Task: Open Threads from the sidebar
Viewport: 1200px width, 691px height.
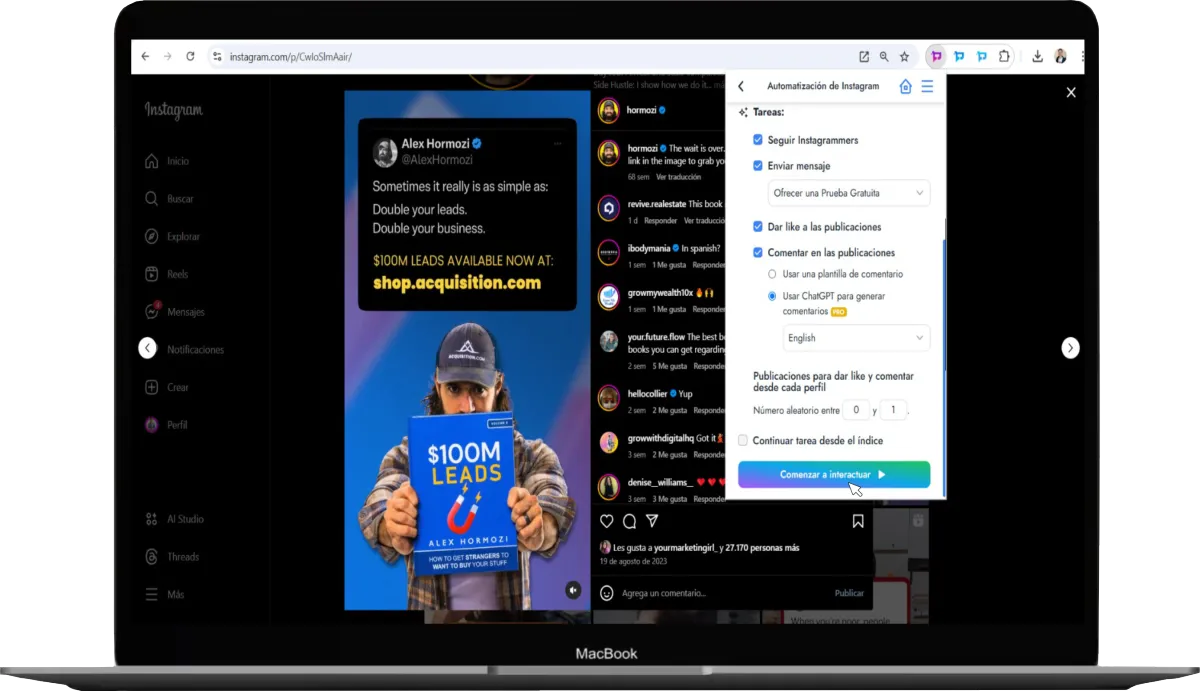Action: 172,557
